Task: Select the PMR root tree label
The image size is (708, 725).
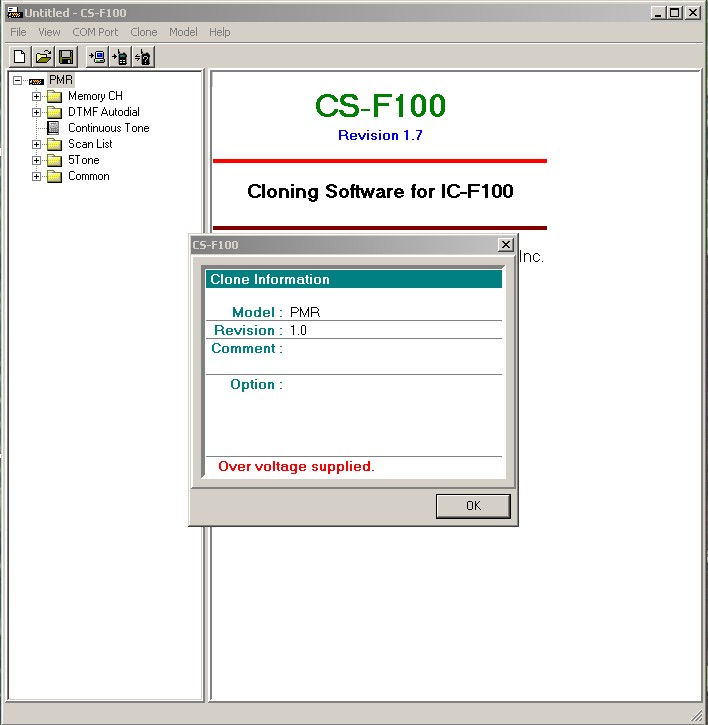Action: coord(61,80)
